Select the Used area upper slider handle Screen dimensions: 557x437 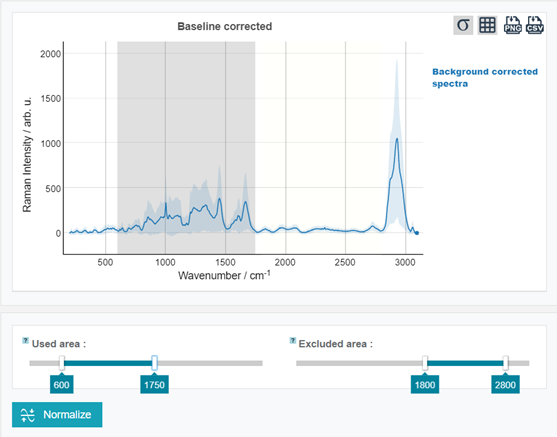tap(155, 363)
